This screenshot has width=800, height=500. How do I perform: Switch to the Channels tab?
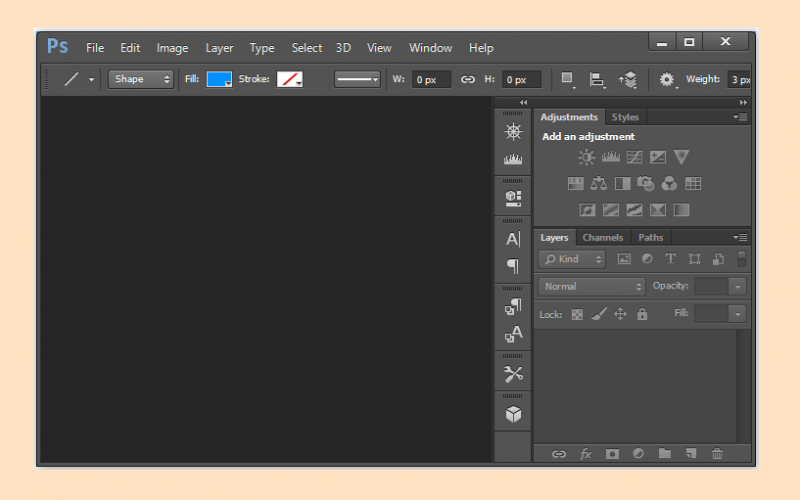(x=603, y=238)
